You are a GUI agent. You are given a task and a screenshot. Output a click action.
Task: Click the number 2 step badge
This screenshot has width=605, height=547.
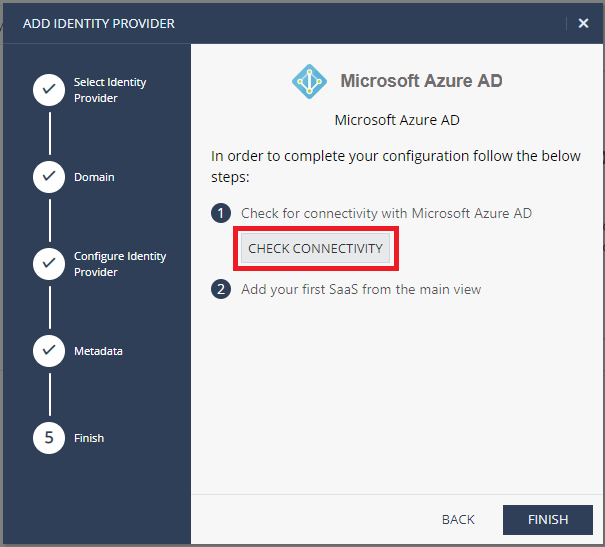tap(221, 289)
